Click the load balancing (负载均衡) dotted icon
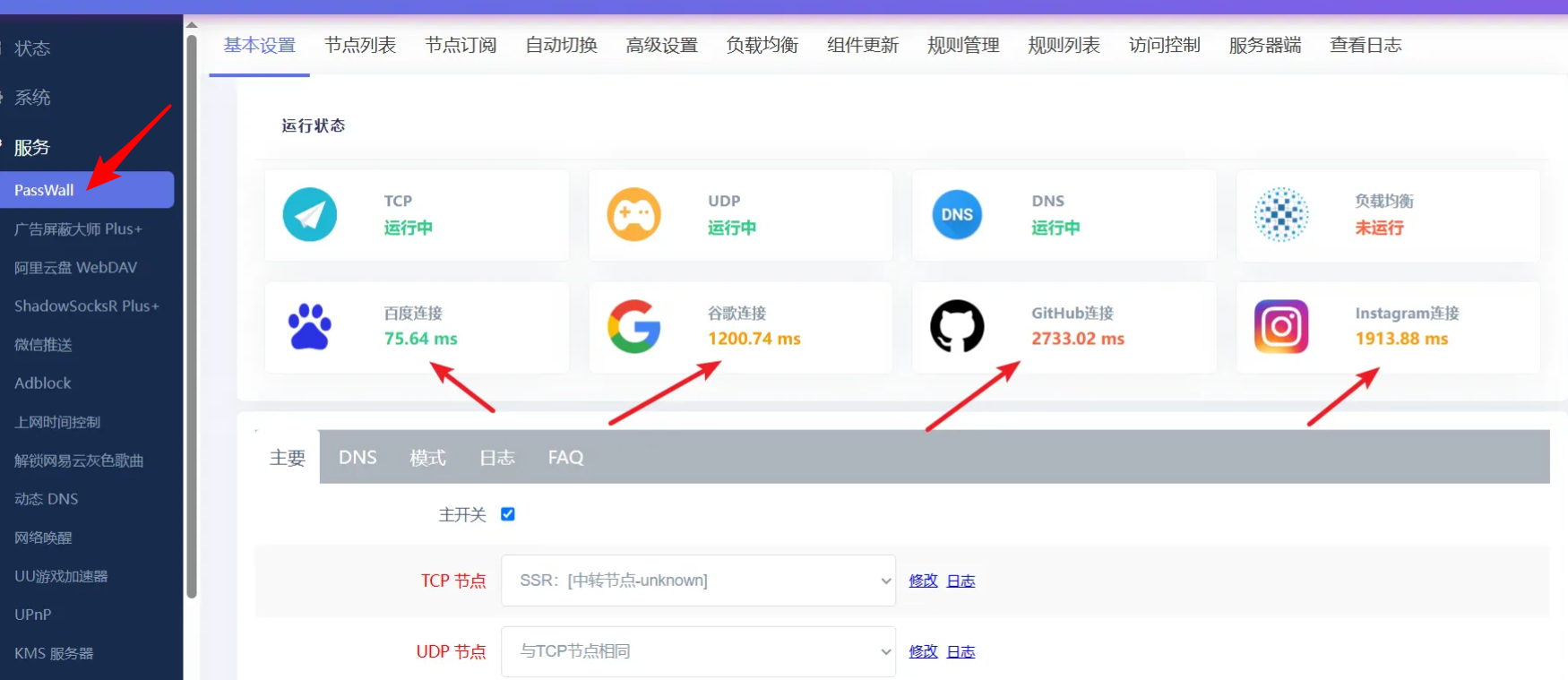This screenshot has height=680, width=1568. 1280,215
